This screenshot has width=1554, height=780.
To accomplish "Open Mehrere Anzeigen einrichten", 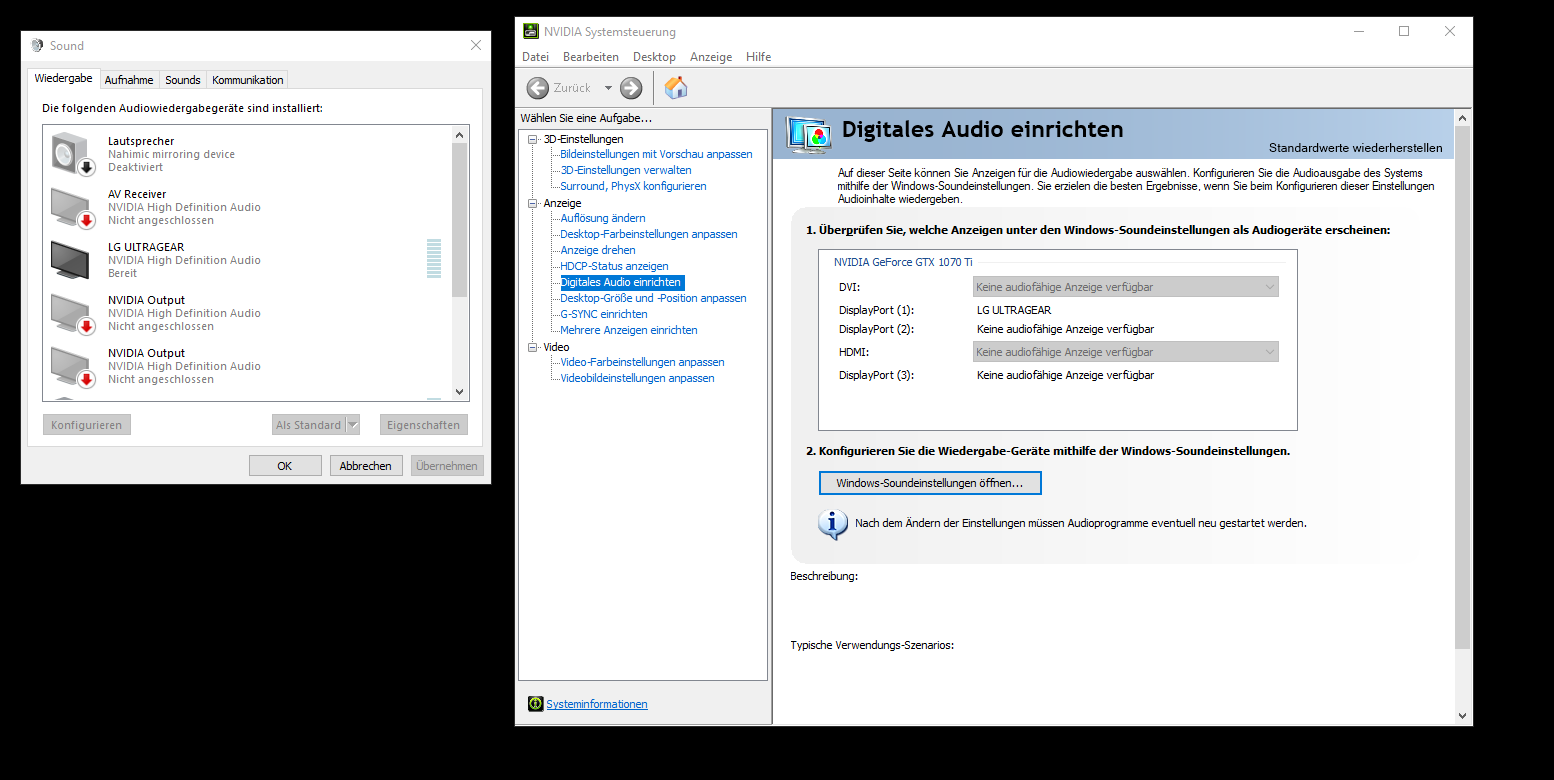I will tap(629, 330).
